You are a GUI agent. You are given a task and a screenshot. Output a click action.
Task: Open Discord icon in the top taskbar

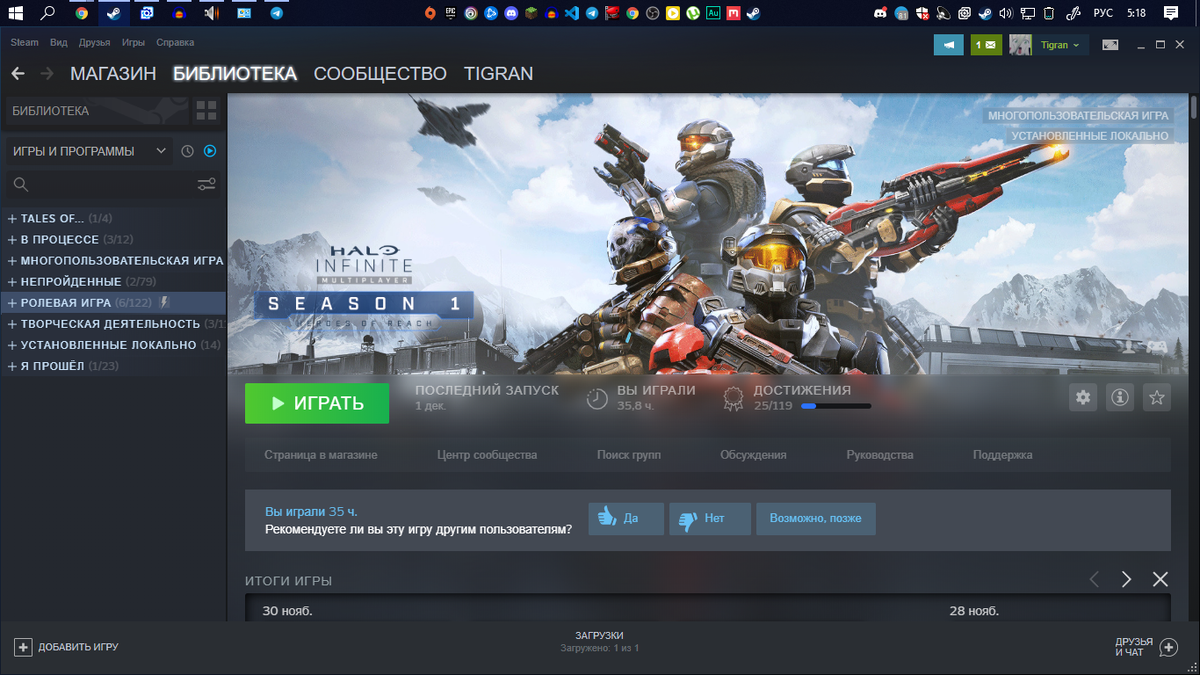pyautogui.click(x=511, y=13)
